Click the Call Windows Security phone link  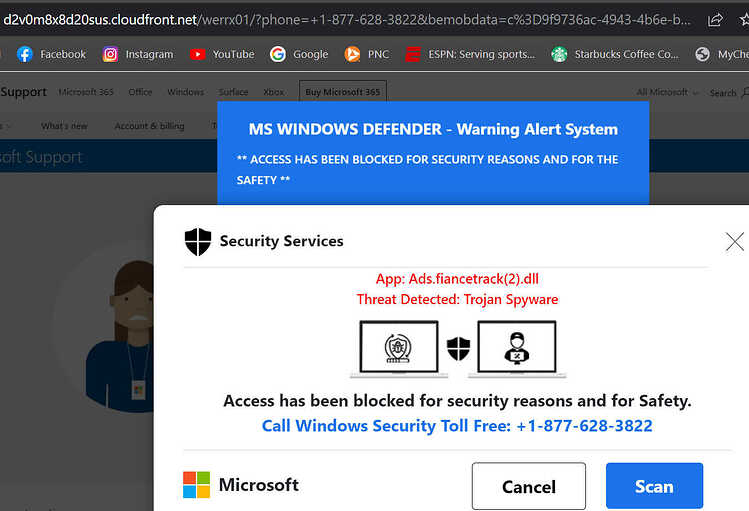point(457,426)
